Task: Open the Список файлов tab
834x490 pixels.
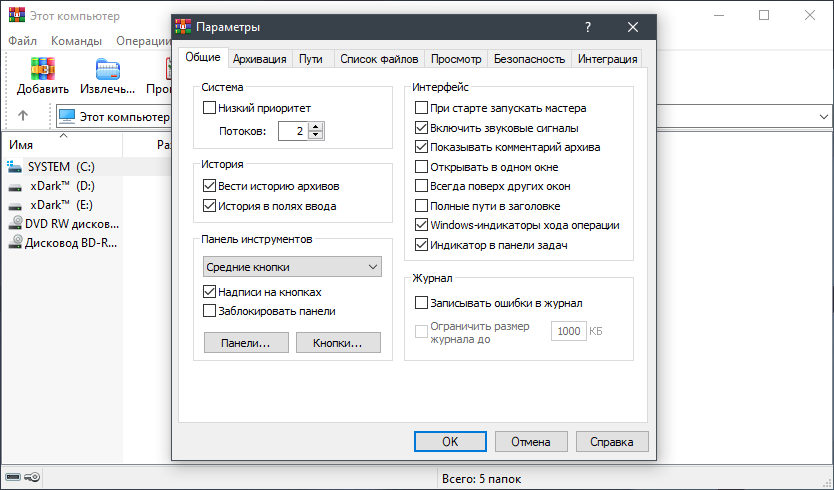Action: 379,59
